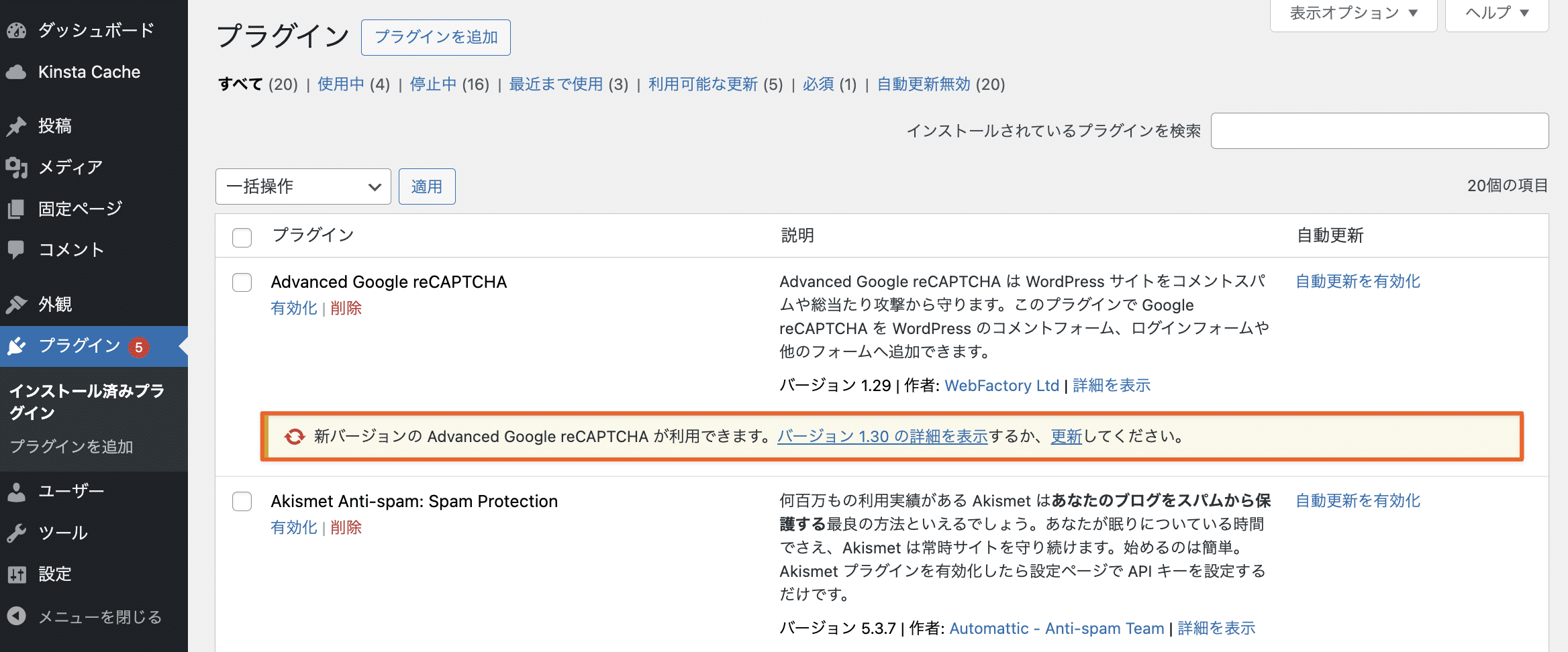The width and height of the screenshot is (1568, 652).
Task: Click the red update badge showing 5
Action: pyautogui.click(x=139, y=347)
